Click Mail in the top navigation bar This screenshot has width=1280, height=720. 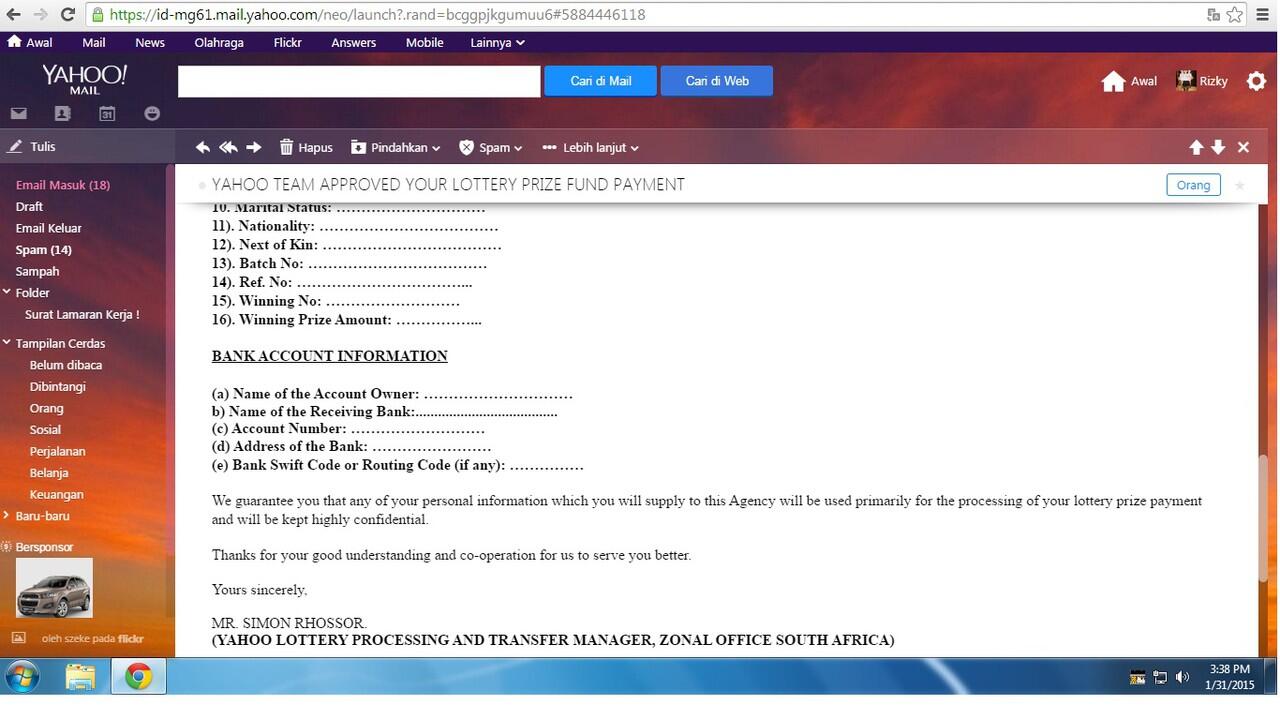(94, 42)
